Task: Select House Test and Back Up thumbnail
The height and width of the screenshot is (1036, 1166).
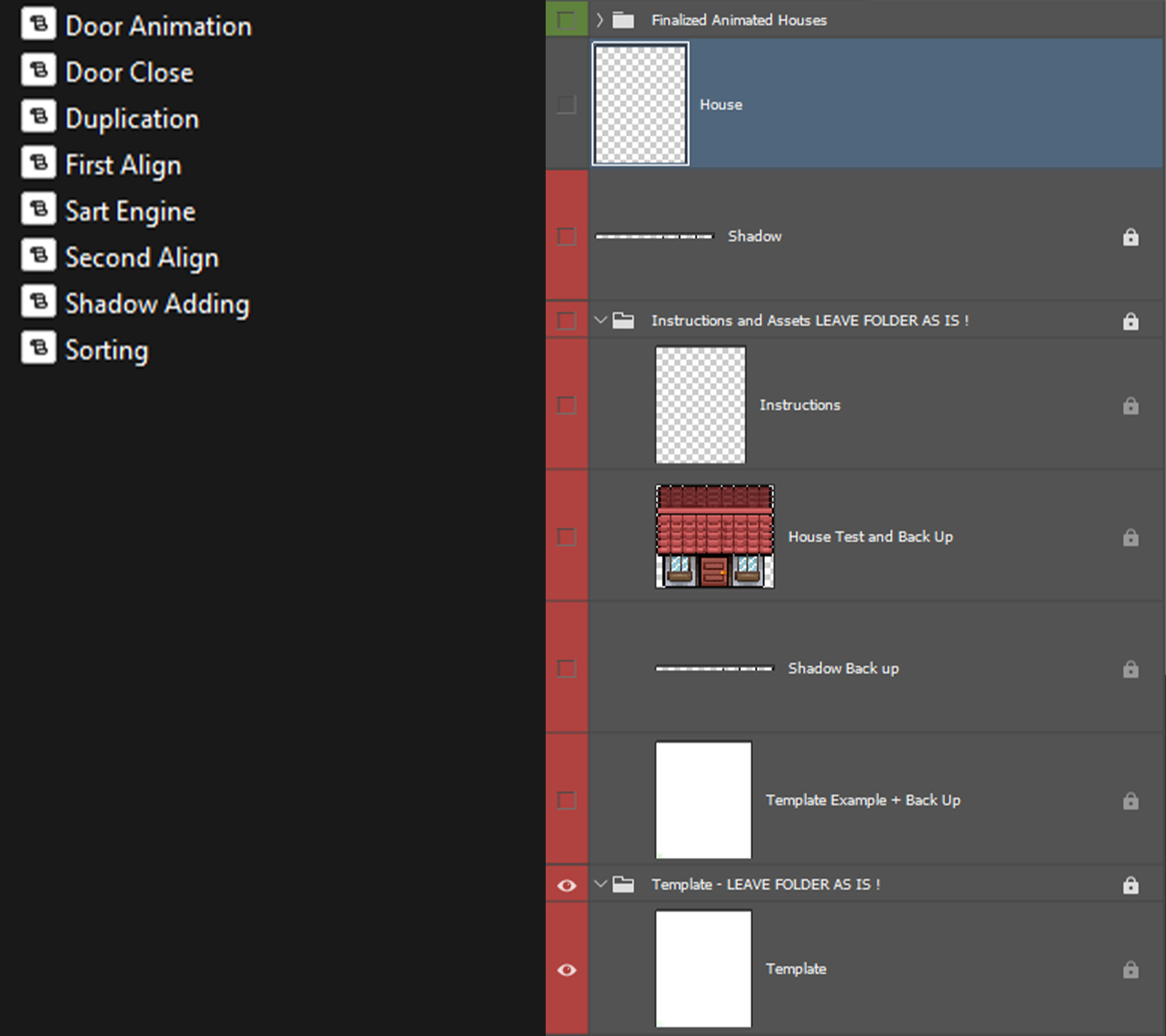Action: pos(714,536)
